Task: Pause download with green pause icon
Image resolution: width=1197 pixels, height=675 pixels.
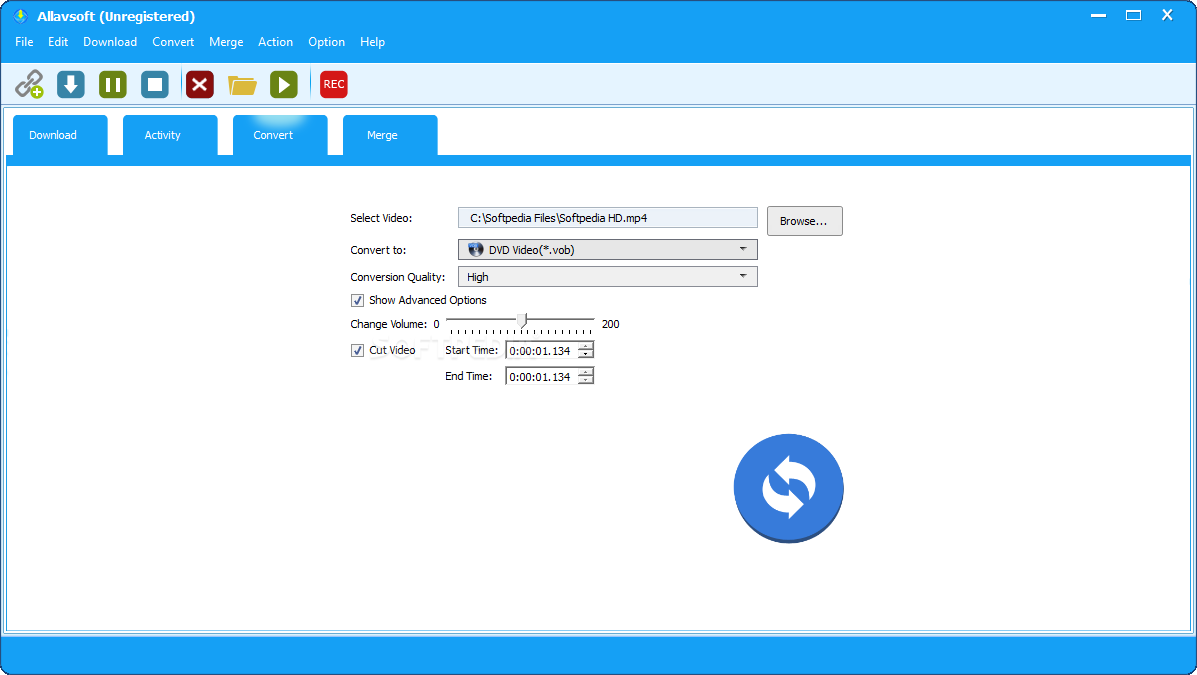Action: 112,84
